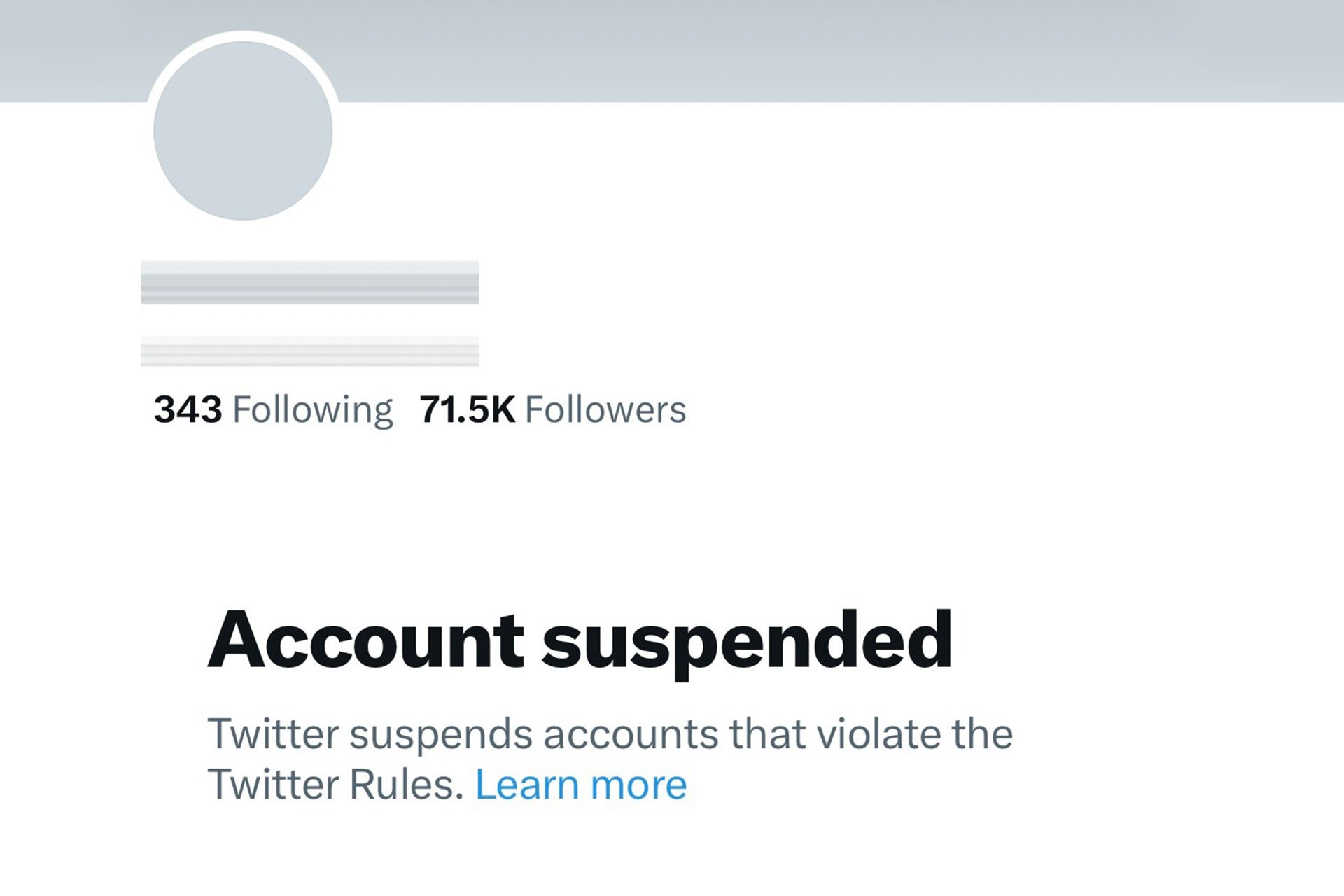Viewport: 1344px width, 896px height.
Task: Click the "Twitter Rules." text
Action: click(x=336, y=785)
